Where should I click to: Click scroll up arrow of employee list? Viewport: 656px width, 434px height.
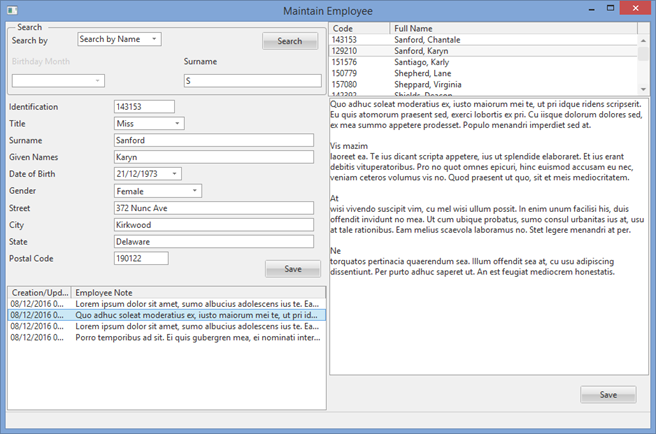643,40
